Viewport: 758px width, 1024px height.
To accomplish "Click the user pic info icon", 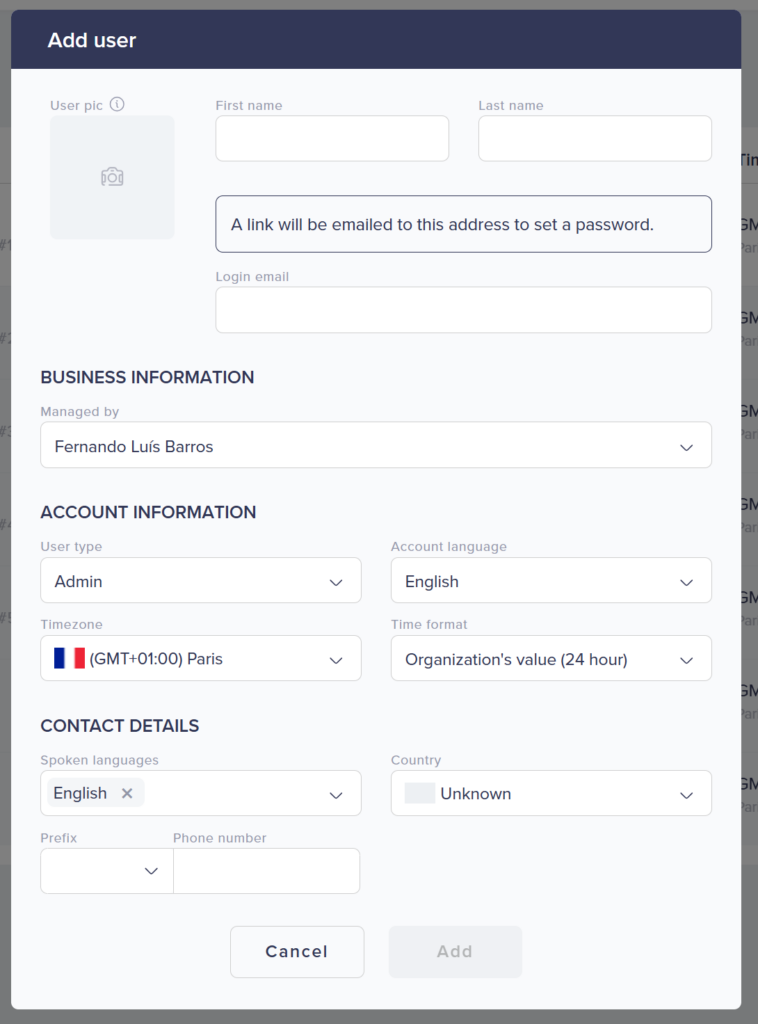I will point(117,104).
